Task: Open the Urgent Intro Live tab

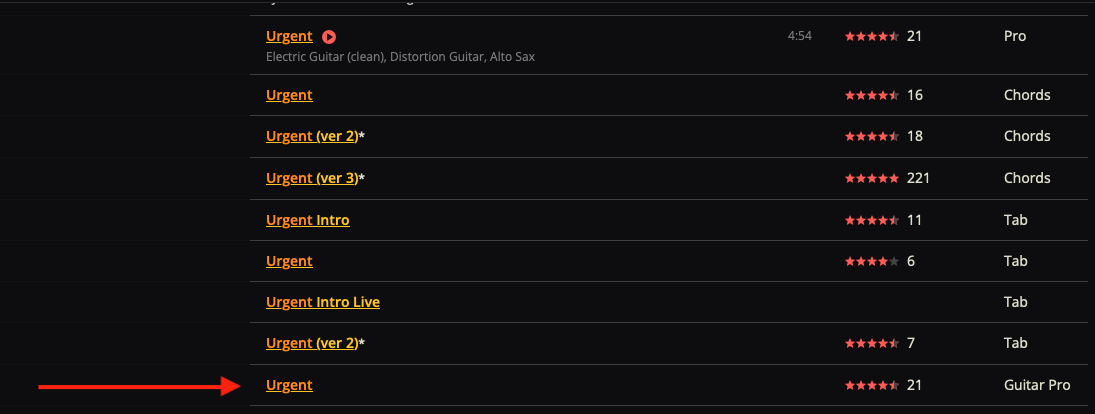Action: pos(323,302)
